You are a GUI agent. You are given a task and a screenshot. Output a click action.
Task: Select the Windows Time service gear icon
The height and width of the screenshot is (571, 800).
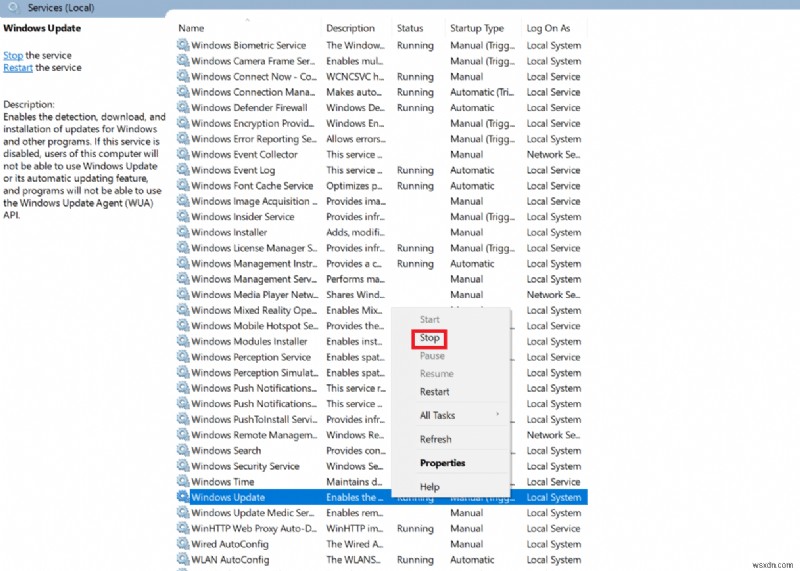point(183,482)
